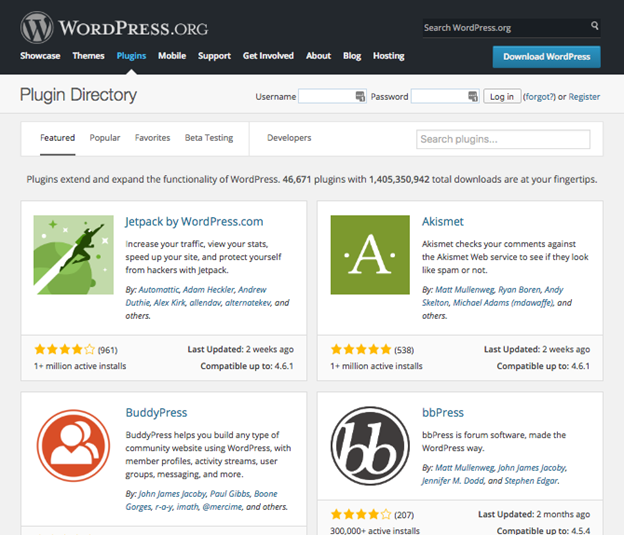Viewport: 624px width, 535px height.
Task: Switch to the Popular tab
Action: click(105, 138)
